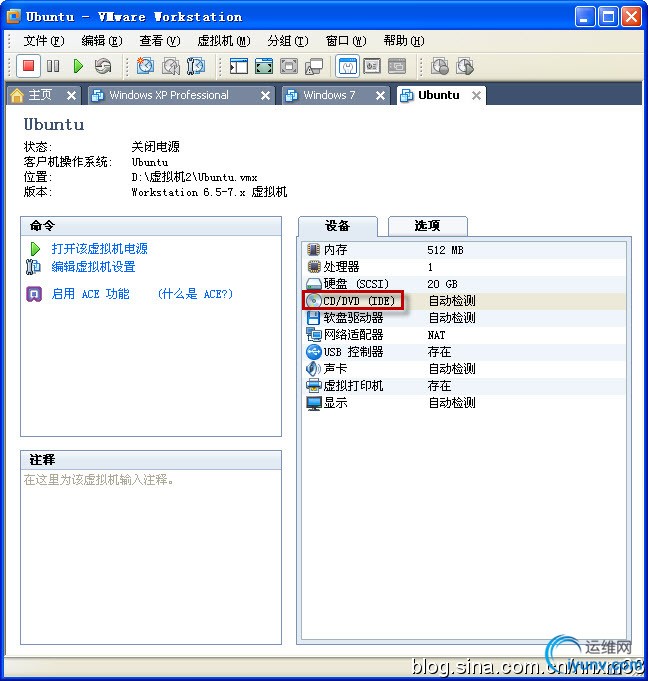Click the VMware icon in title bar
648x681 pixels.
pyautogui.click(x=13, y=17)
